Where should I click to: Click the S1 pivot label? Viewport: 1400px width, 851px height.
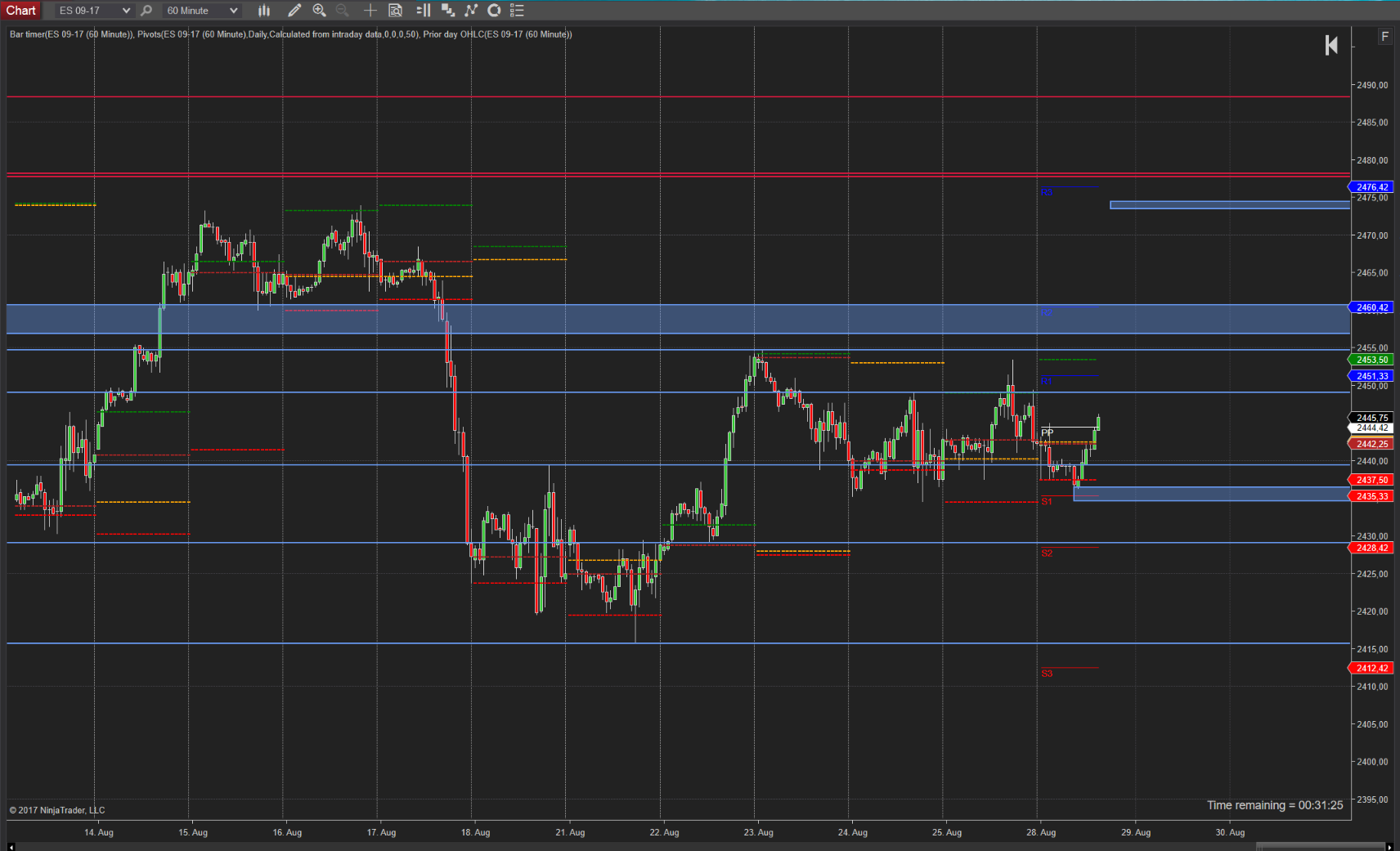point(1047,501)
